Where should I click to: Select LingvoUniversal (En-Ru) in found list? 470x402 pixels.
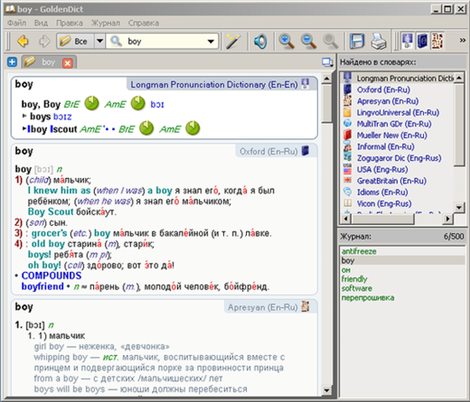(398, 112)
